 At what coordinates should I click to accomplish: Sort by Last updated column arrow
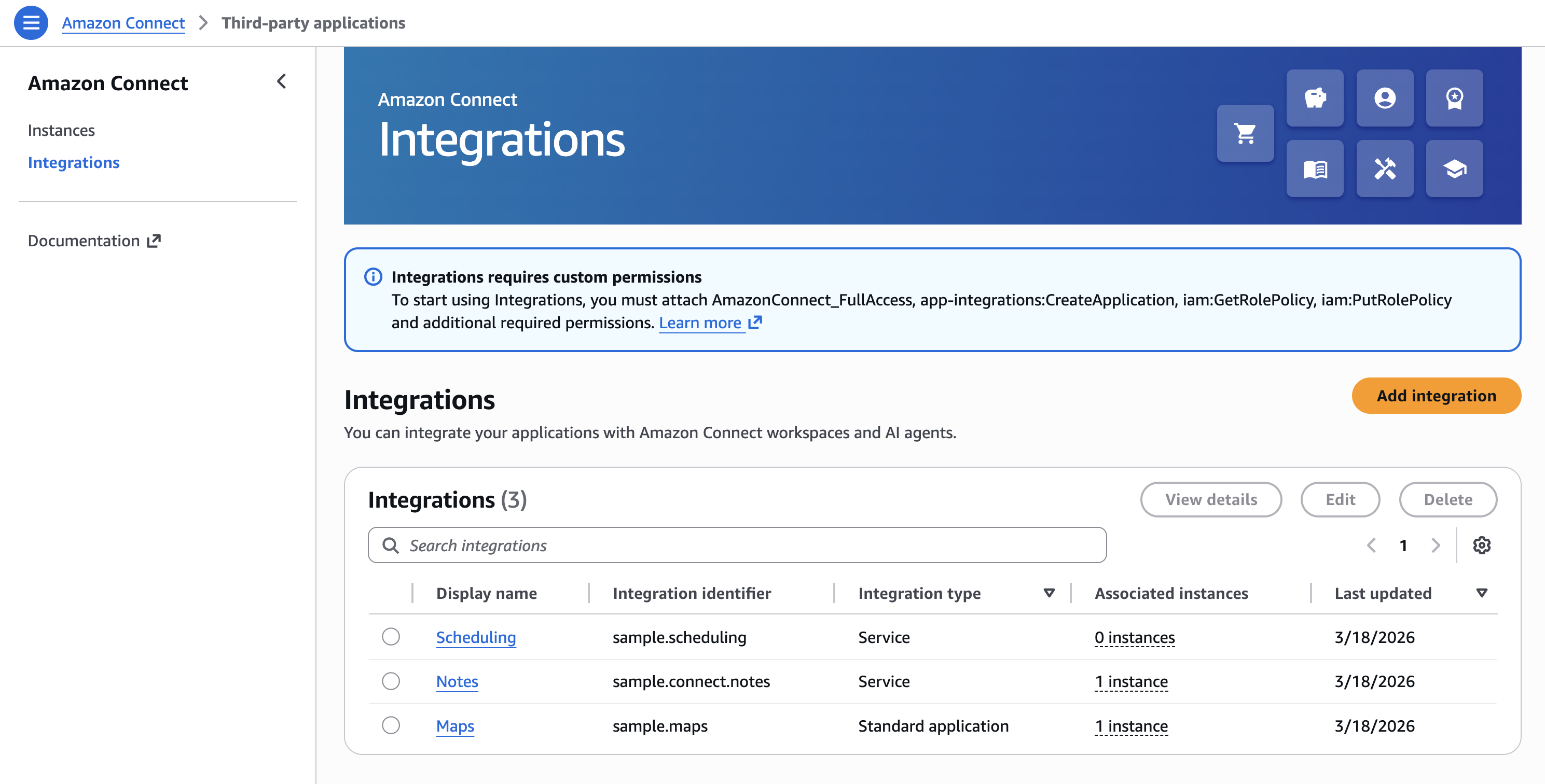[x=1481, y=593]
